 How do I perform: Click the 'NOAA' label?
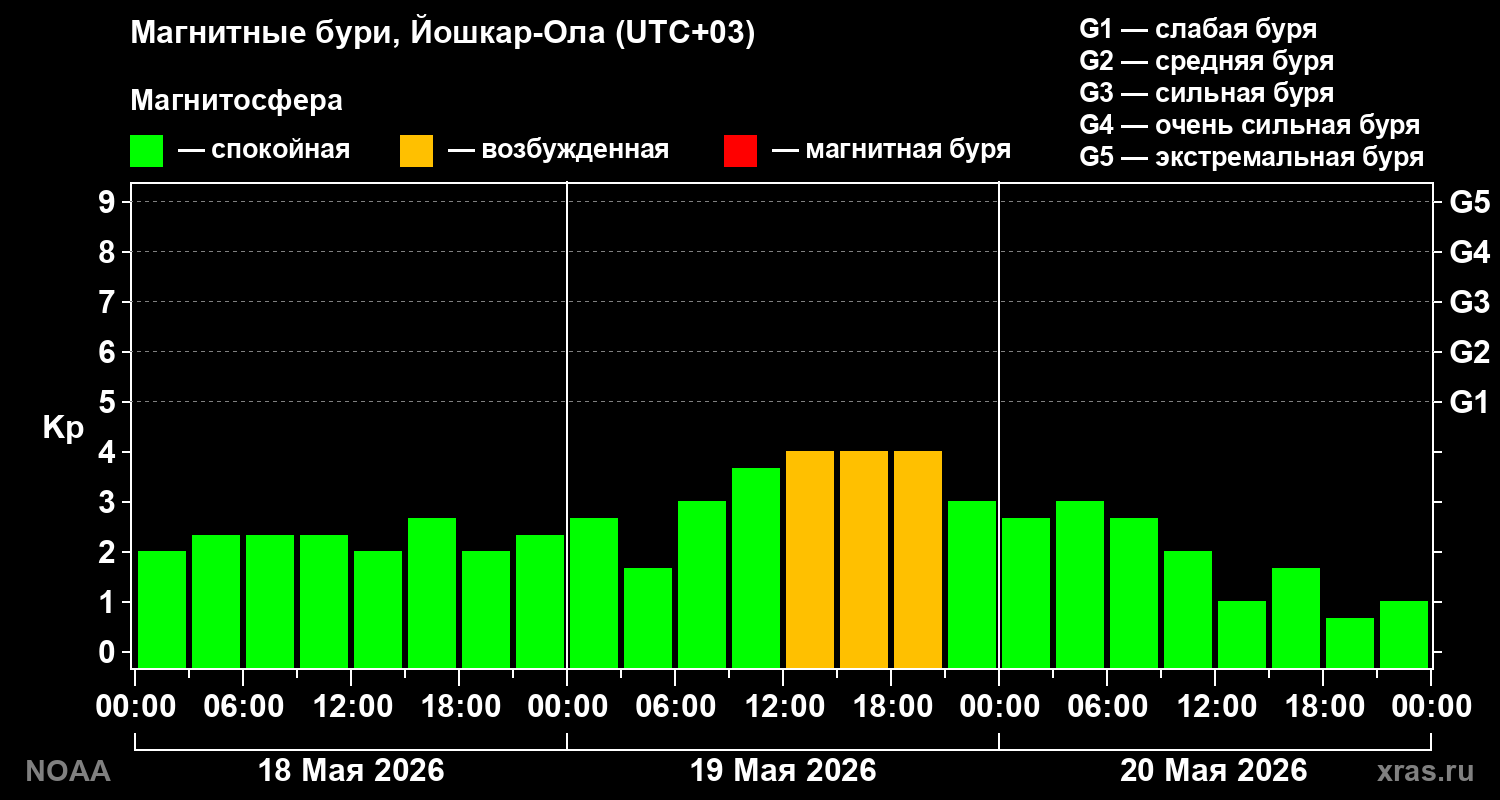pos(67,771)
